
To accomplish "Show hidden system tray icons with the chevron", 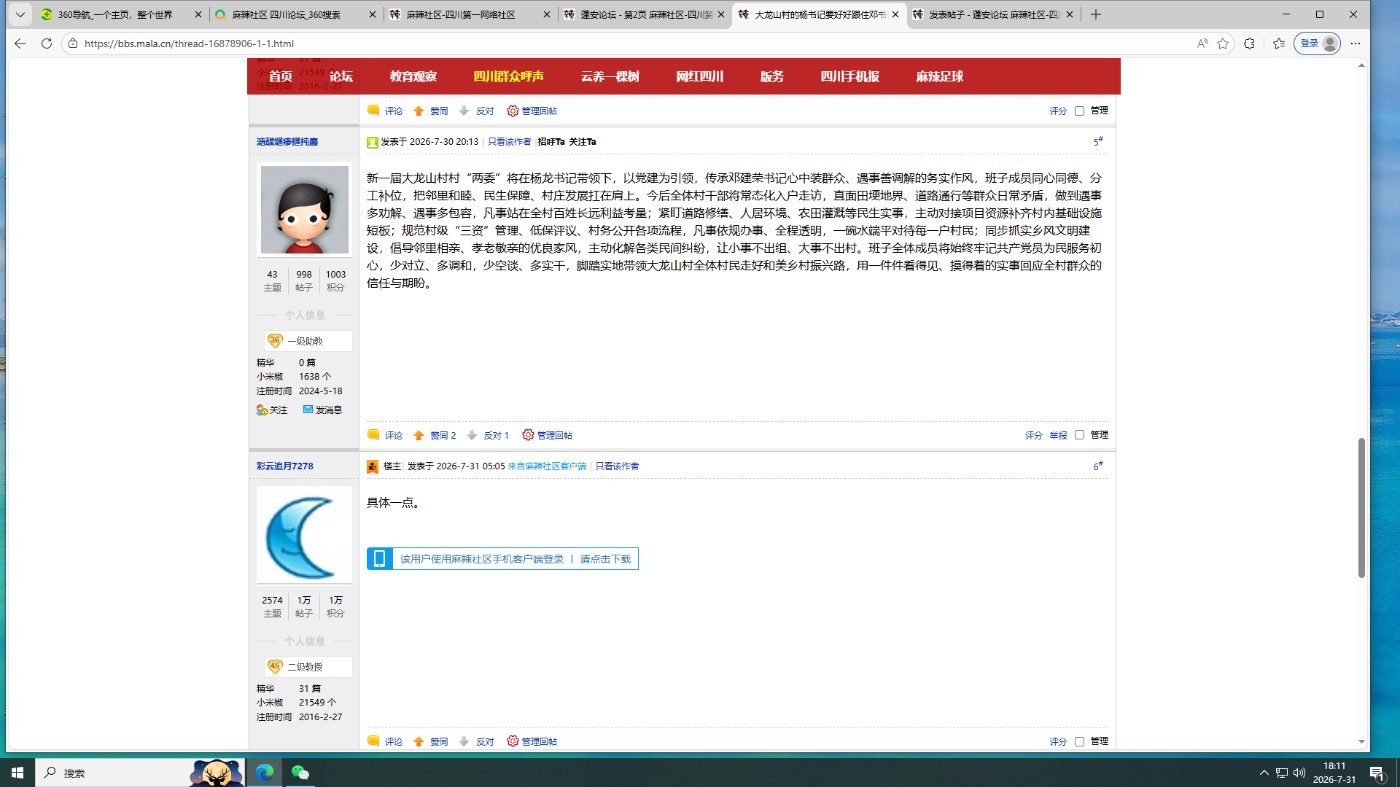I will [1266, 773].
